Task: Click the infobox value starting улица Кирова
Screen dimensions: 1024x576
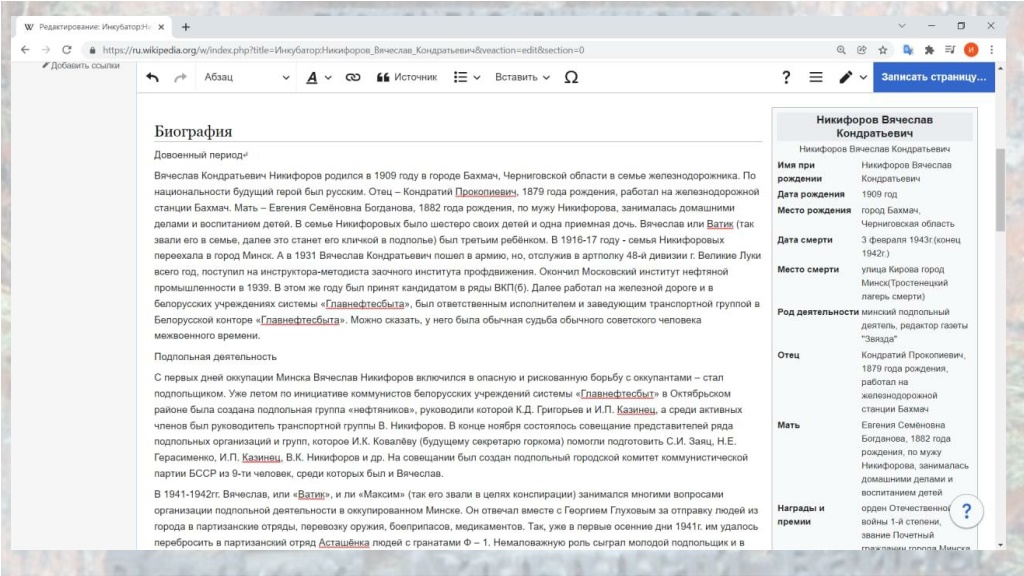Action: (x=904, y=283)
